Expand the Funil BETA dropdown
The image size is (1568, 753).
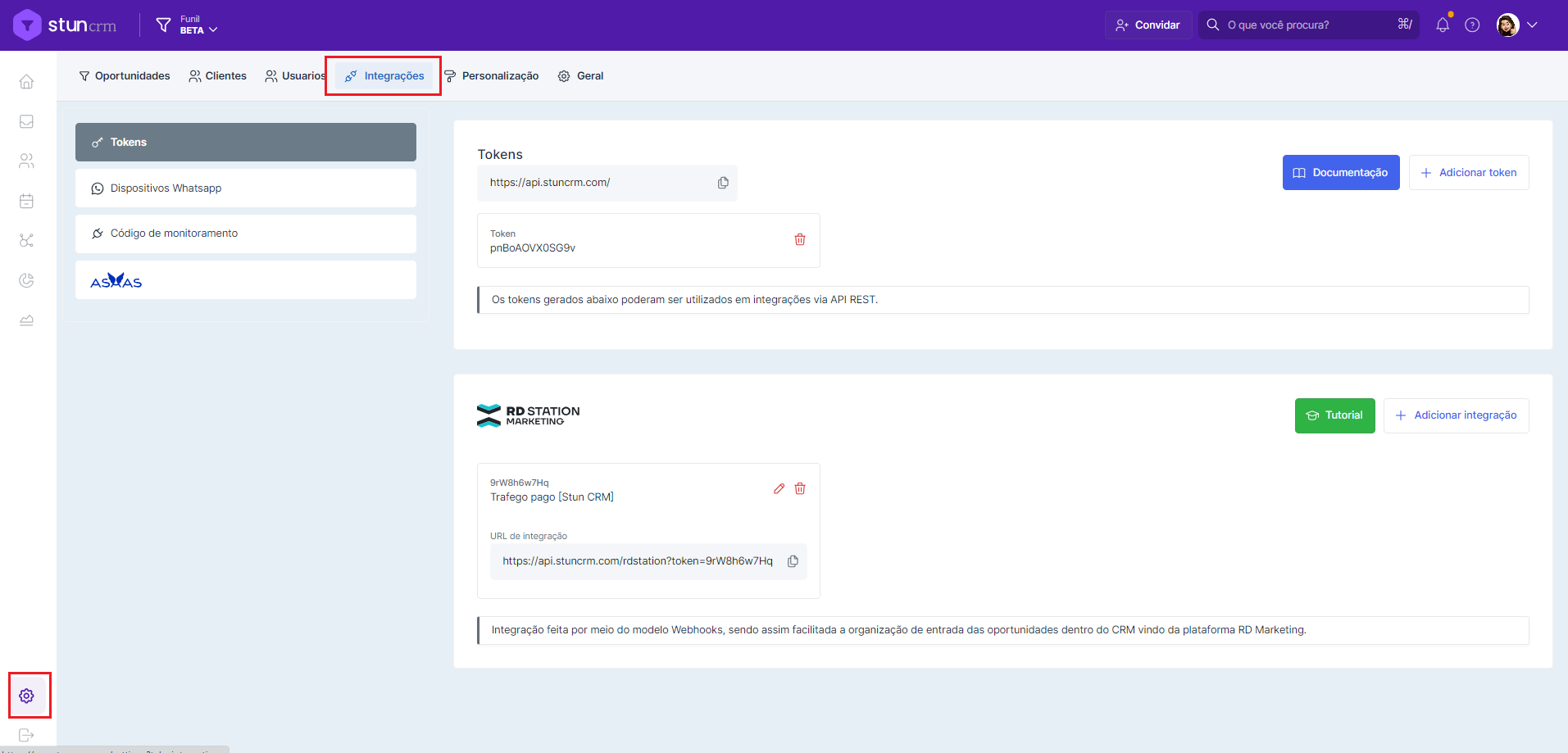[198, 25]
